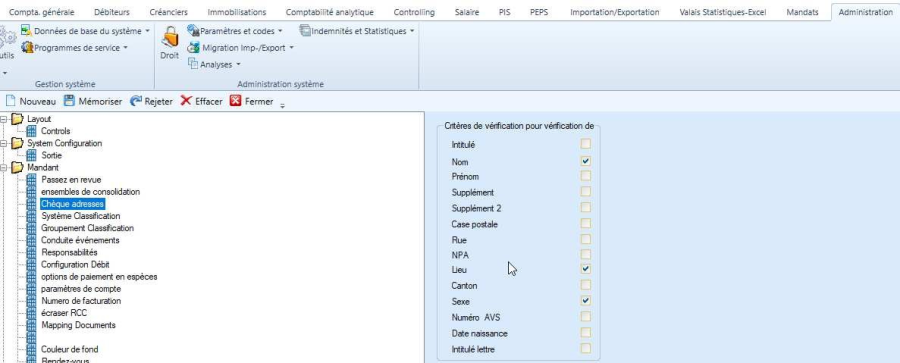Click the Mémoriser save disk icon
The width and height of the screenshot is (900, 363).
(x=69, y=101)
